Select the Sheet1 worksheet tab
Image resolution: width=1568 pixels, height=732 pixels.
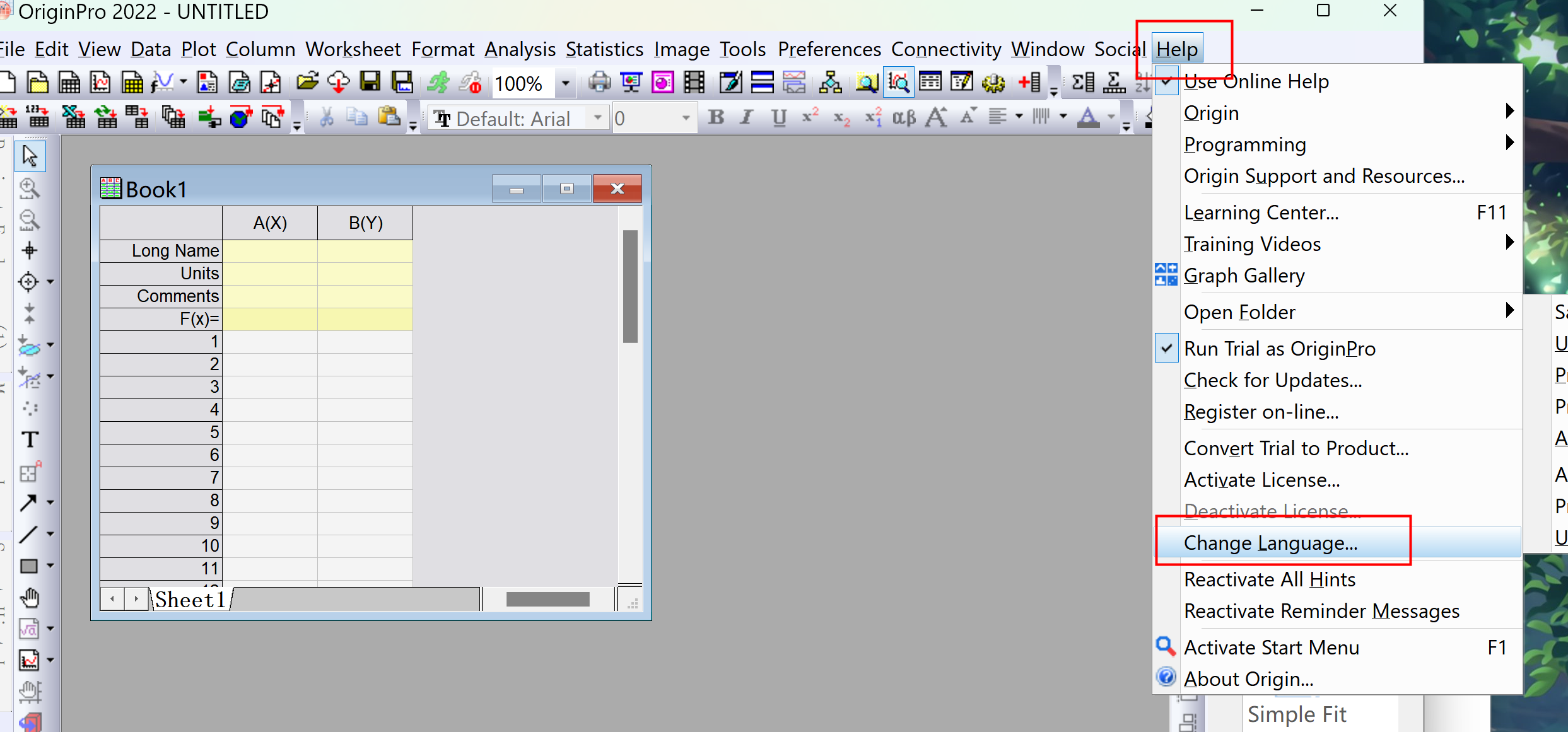pos(190,600)
